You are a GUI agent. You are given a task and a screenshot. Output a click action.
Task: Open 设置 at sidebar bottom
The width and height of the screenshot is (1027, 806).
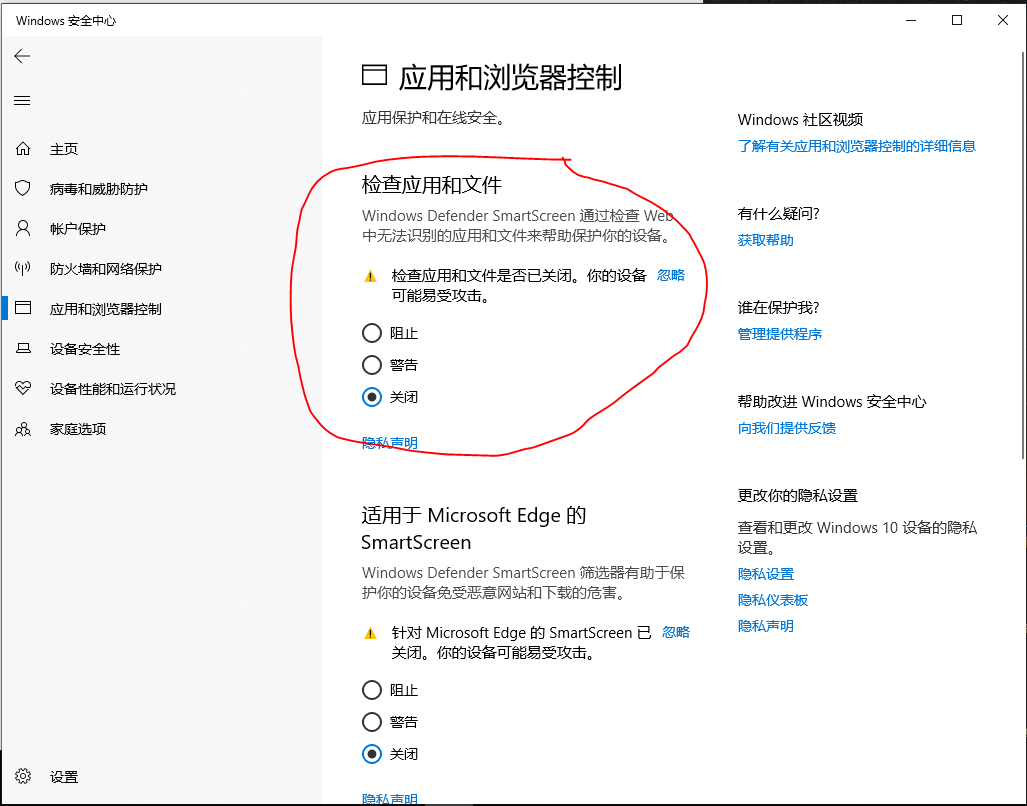tap(64, 777)
